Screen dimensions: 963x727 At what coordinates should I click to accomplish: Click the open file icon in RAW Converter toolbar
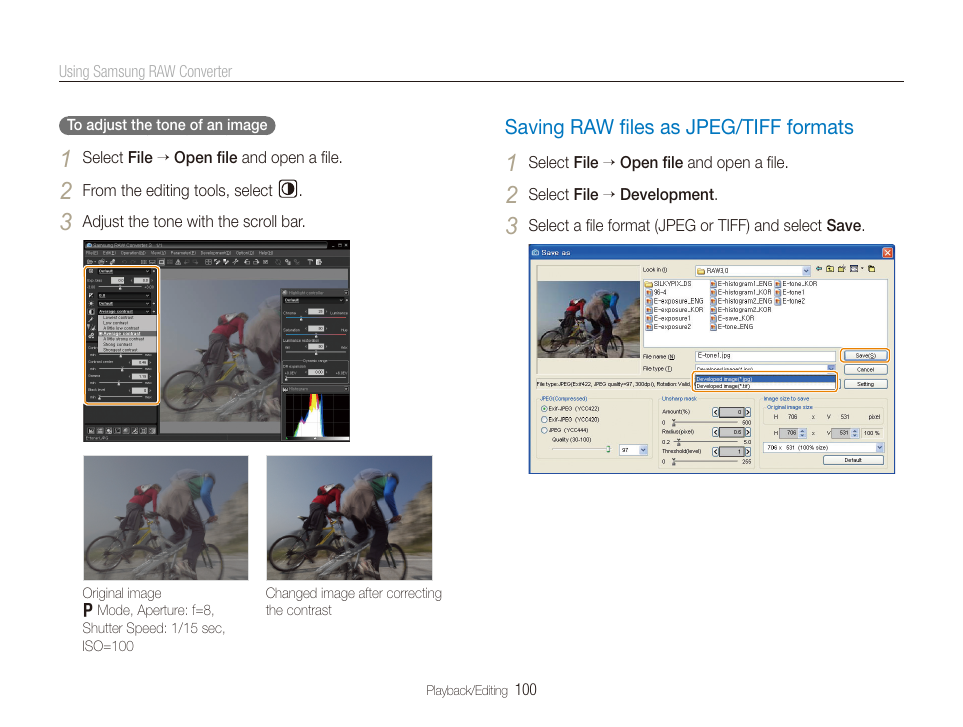[90, 262]
